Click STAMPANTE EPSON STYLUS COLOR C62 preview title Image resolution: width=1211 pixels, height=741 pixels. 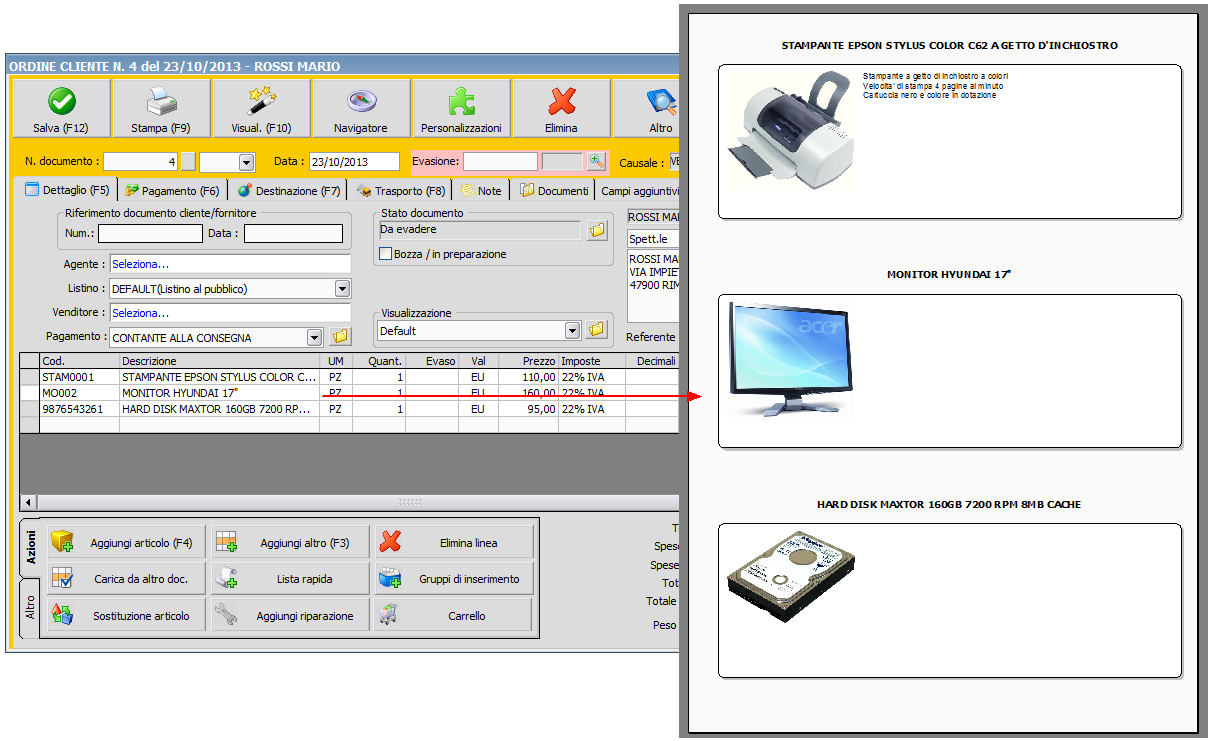(950, 45)
